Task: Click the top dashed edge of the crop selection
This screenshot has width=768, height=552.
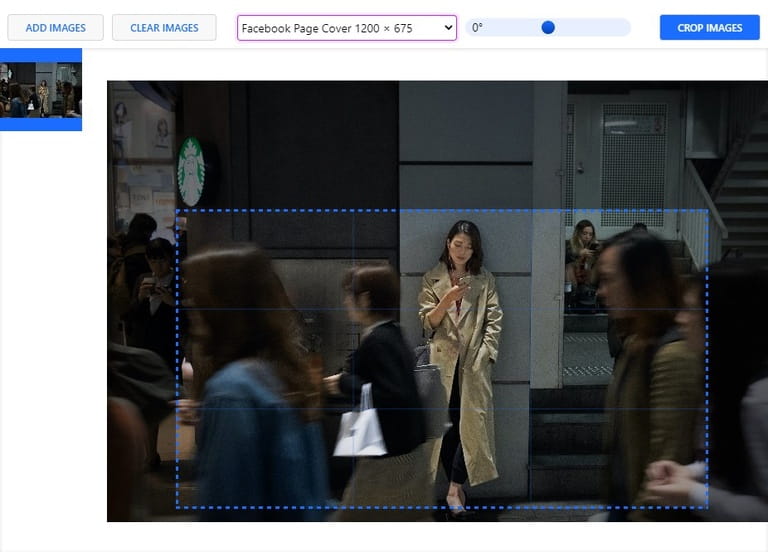Action: tap(442, 211)
